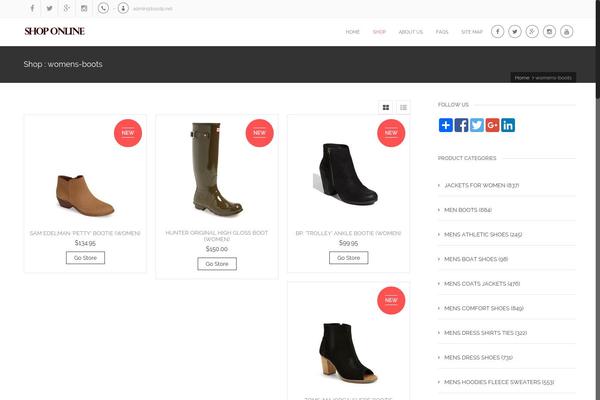Open the black BP Trolley ankle bootie image
Viewport: 600px width, 400px height.
346,173
